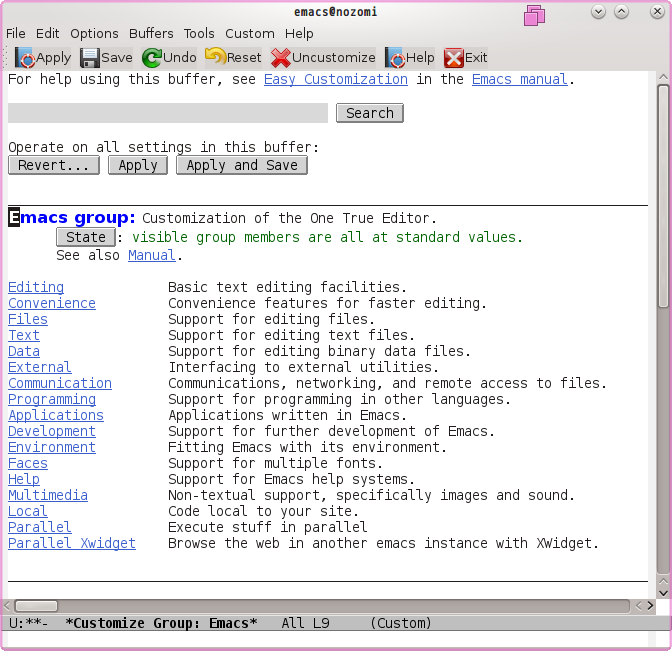Screen dimensions: 672x651
Task: Click the Reset toolbar icon
Action: (x=216, y=57)
